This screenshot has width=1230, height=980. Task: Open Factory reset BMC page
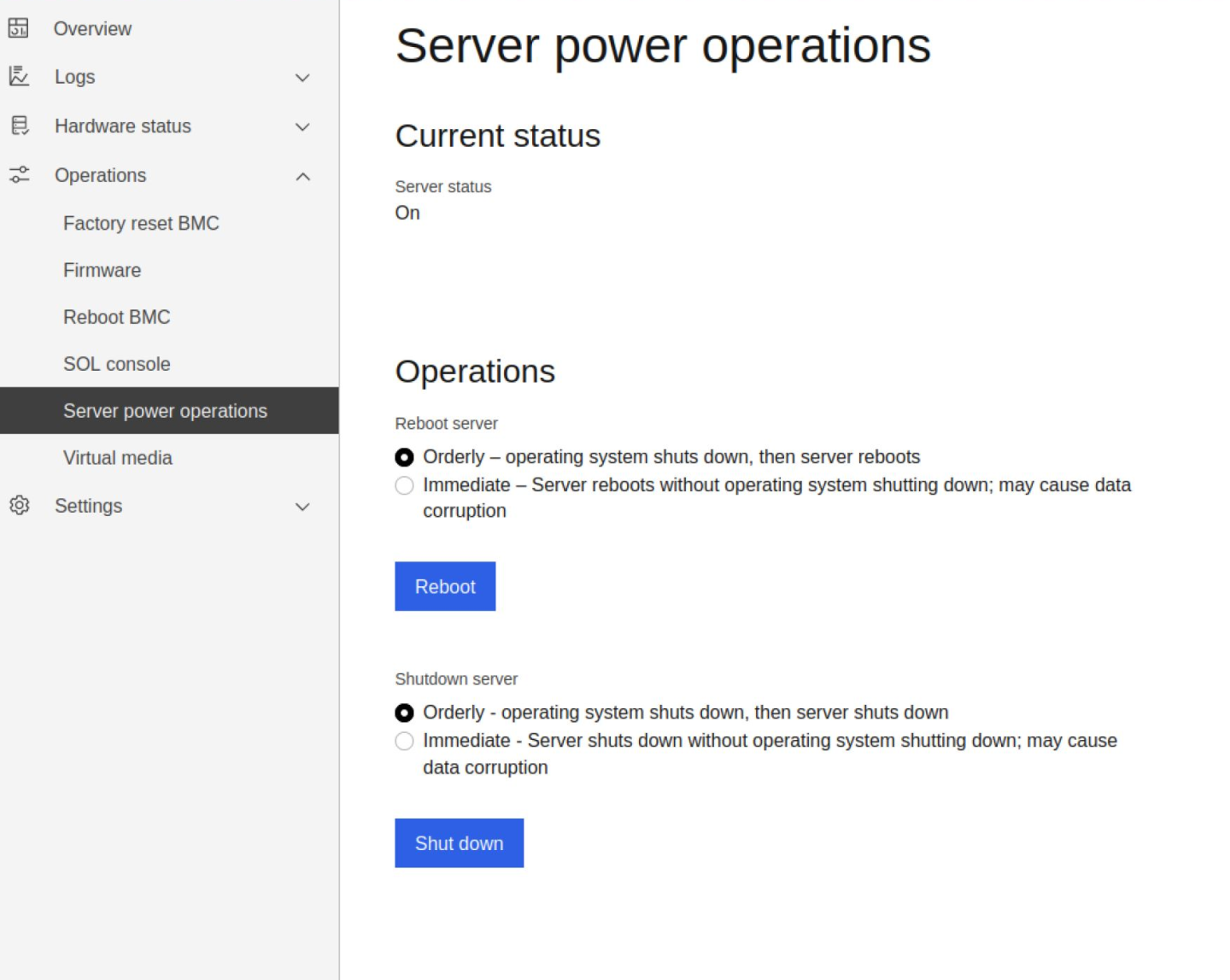point(141,223)
